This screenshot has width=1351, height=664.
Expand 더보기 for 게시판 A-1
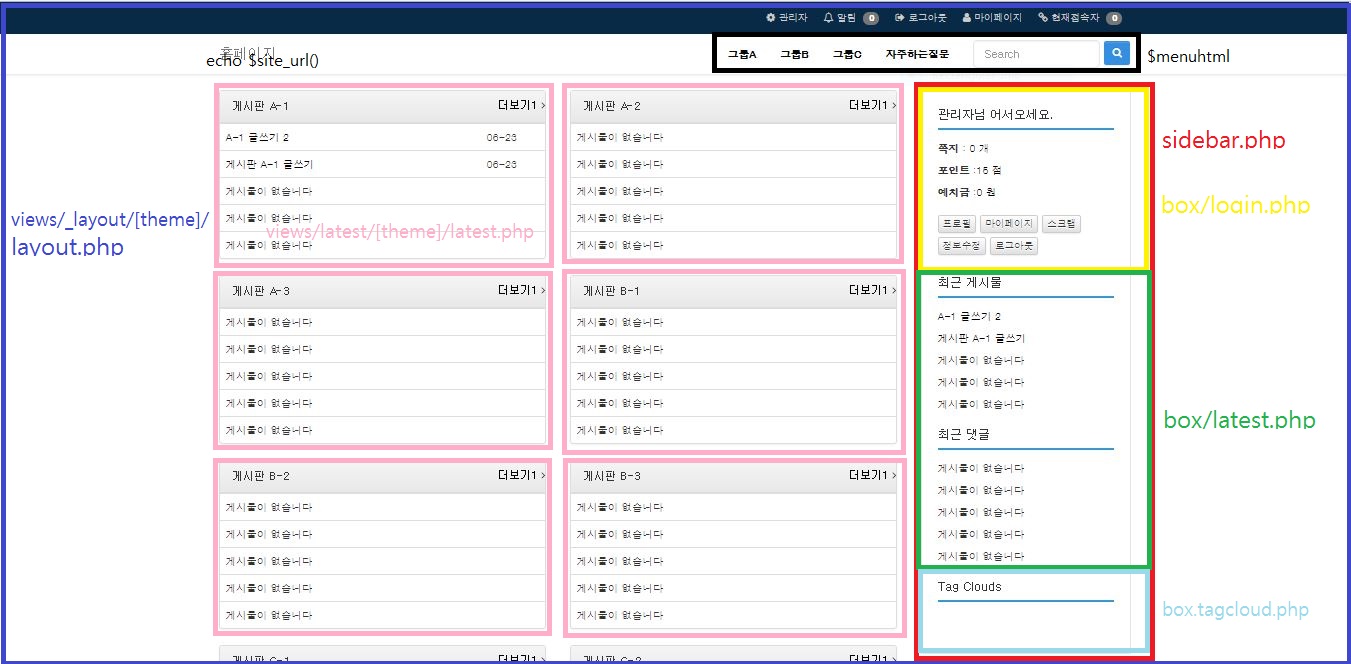521,105
